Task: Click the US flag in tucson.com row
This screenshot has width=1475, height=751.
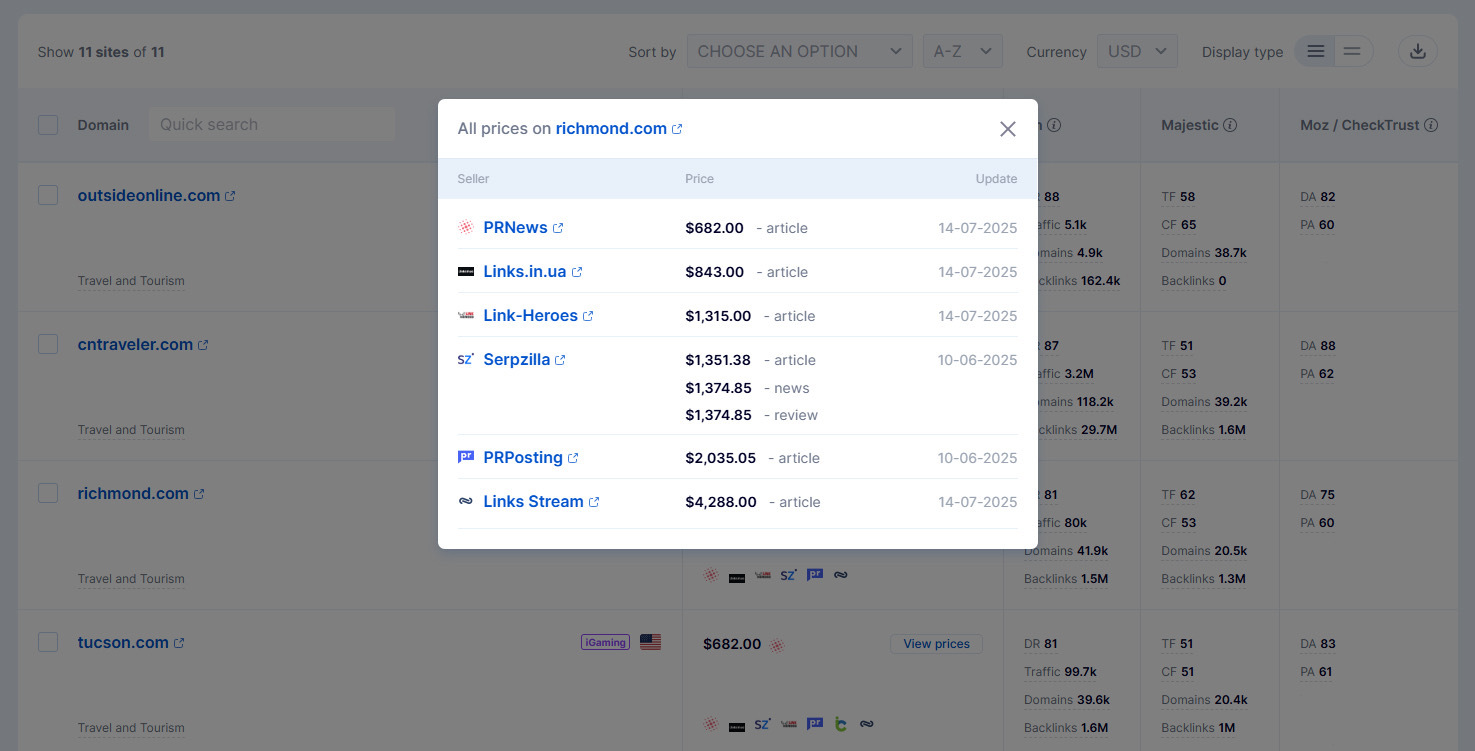Action: point(651,642)
